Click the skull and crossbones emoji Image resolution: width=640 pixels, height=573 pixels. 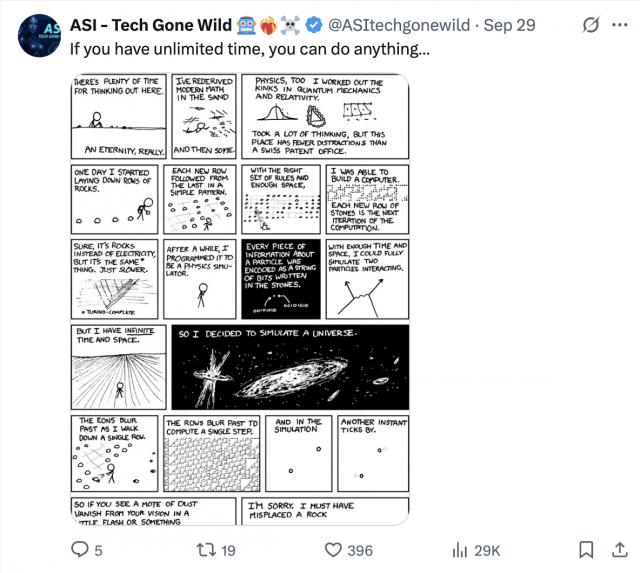[x=293, y=24]
